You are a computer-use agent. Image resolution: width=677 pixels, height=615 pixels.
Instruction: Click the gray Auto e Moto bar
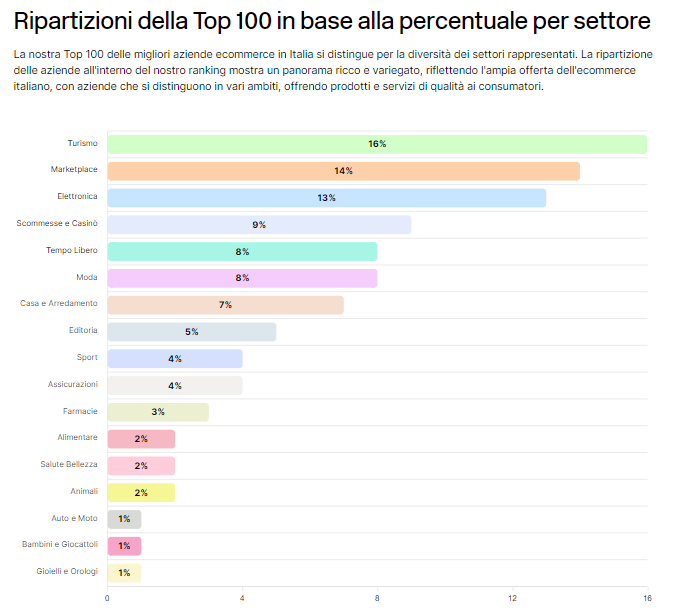124,519
